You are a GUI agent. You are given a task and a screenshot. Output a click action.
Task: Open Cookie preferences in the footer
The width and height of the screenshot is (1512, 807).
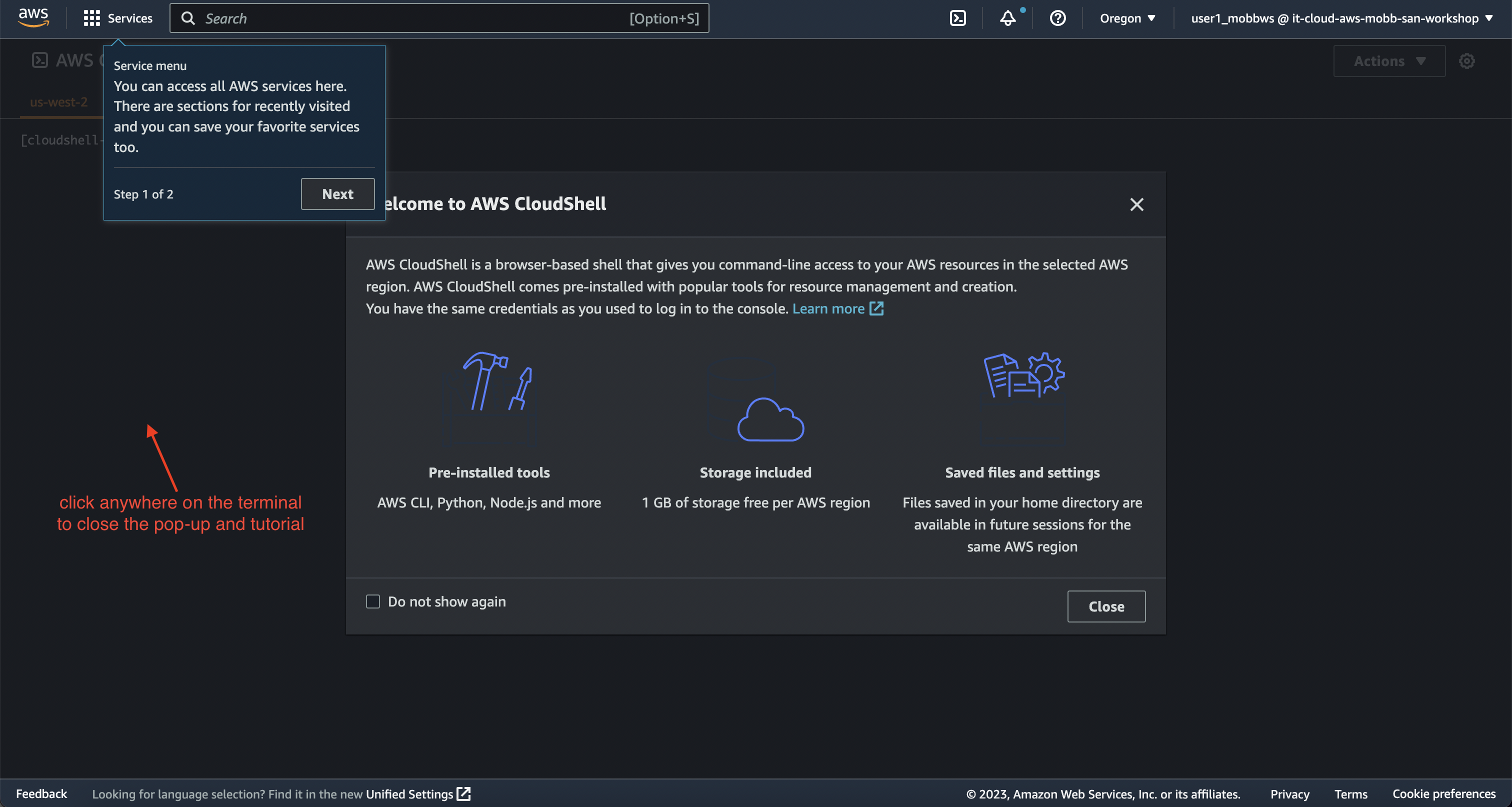point(1444,793)
